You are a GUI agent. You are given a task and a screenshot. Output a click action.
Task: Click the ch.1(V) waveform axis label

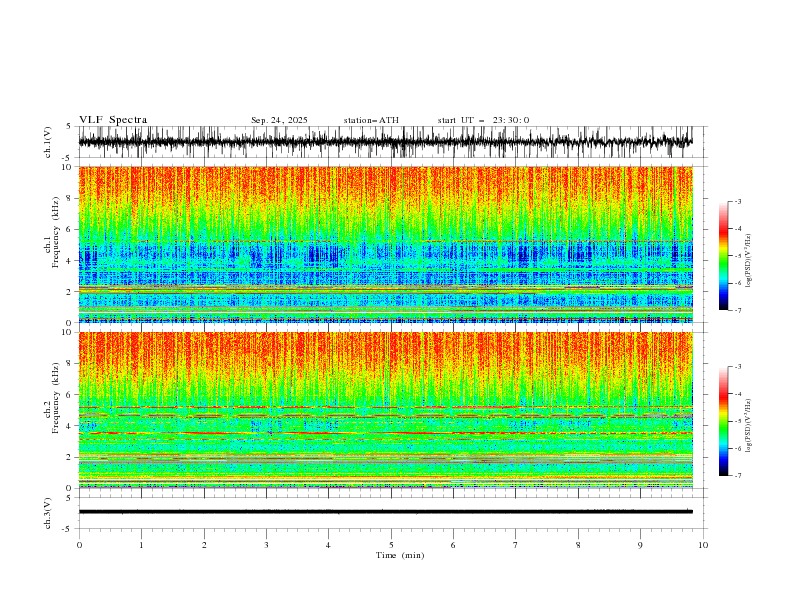(48, 142)
